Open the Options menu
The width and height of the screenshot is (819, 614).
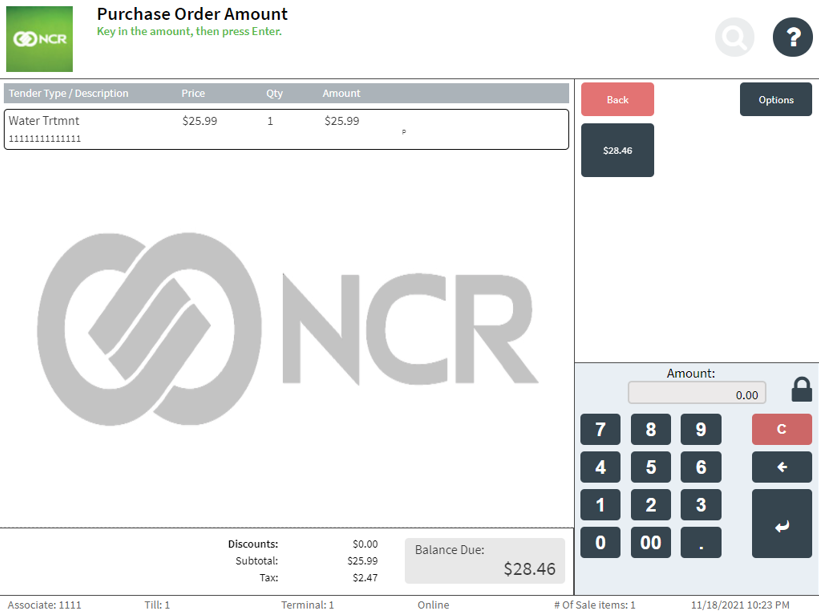775,100
